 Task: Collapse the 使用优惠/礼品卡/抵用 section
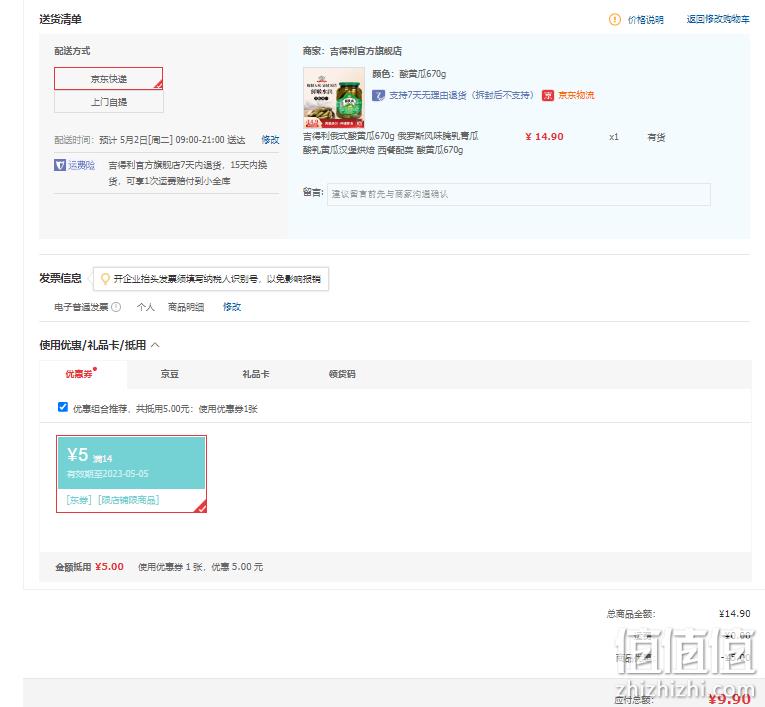point(155,345)
